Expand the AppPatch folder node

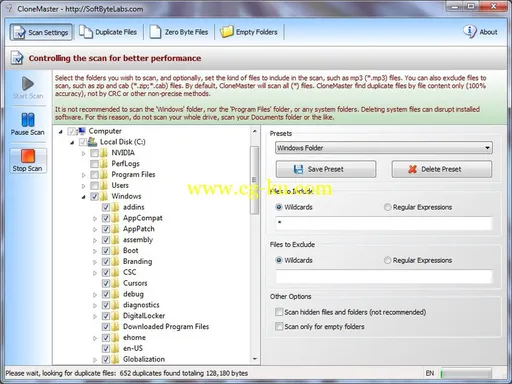point(95,230)
